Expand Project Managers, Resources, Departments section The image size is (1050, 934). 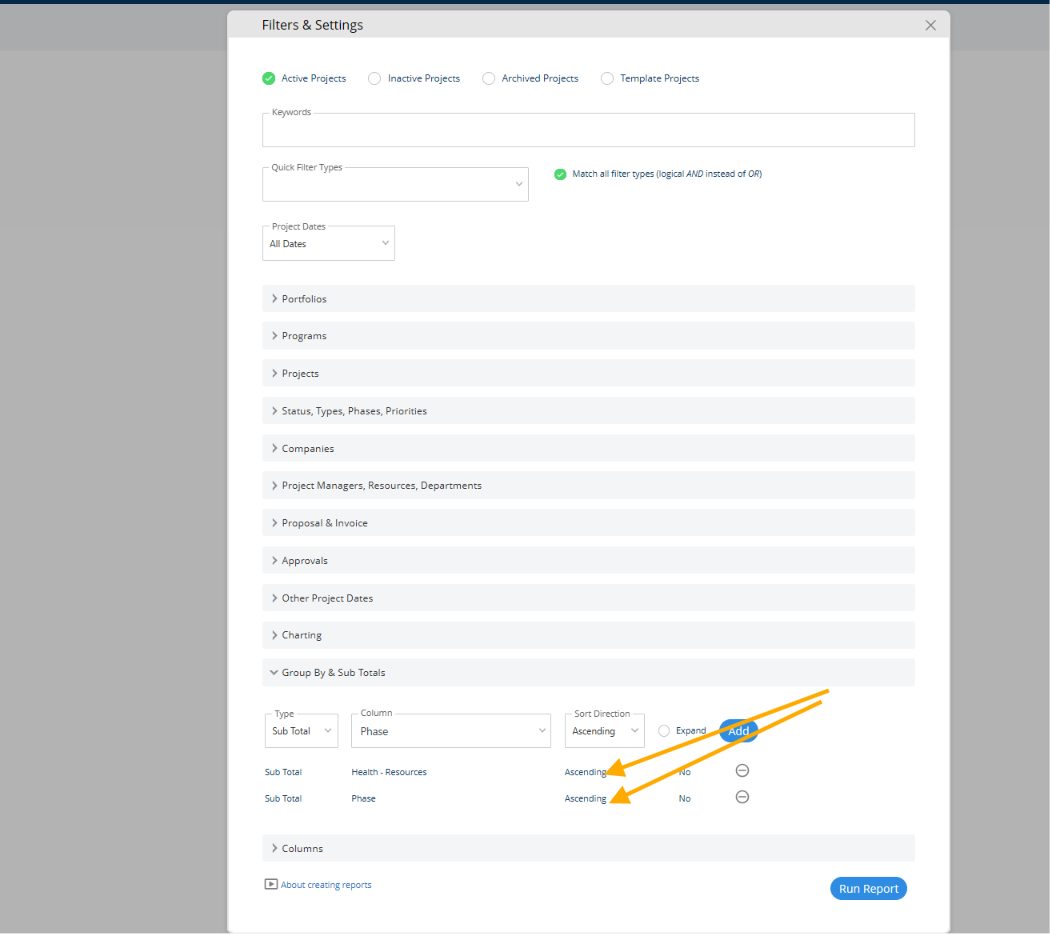588,485
